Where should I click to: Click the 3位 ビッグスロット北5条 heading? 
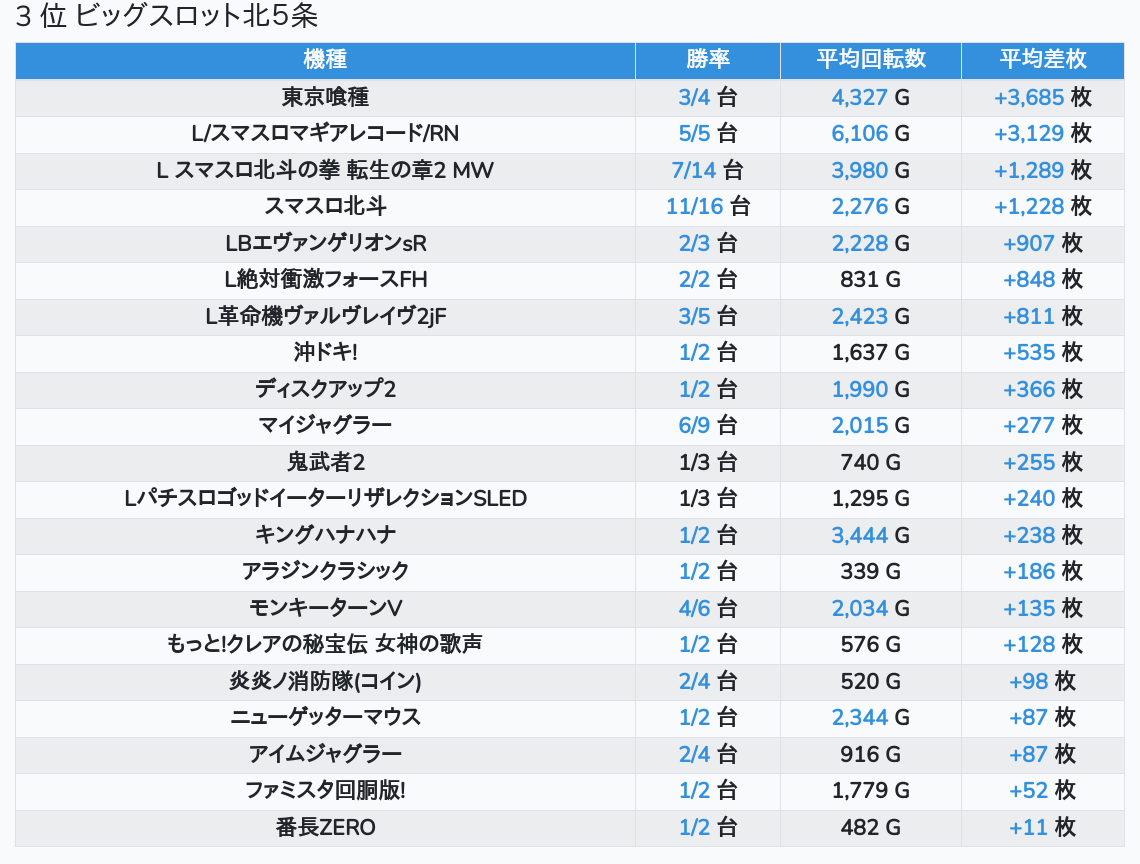coord(167,17)
